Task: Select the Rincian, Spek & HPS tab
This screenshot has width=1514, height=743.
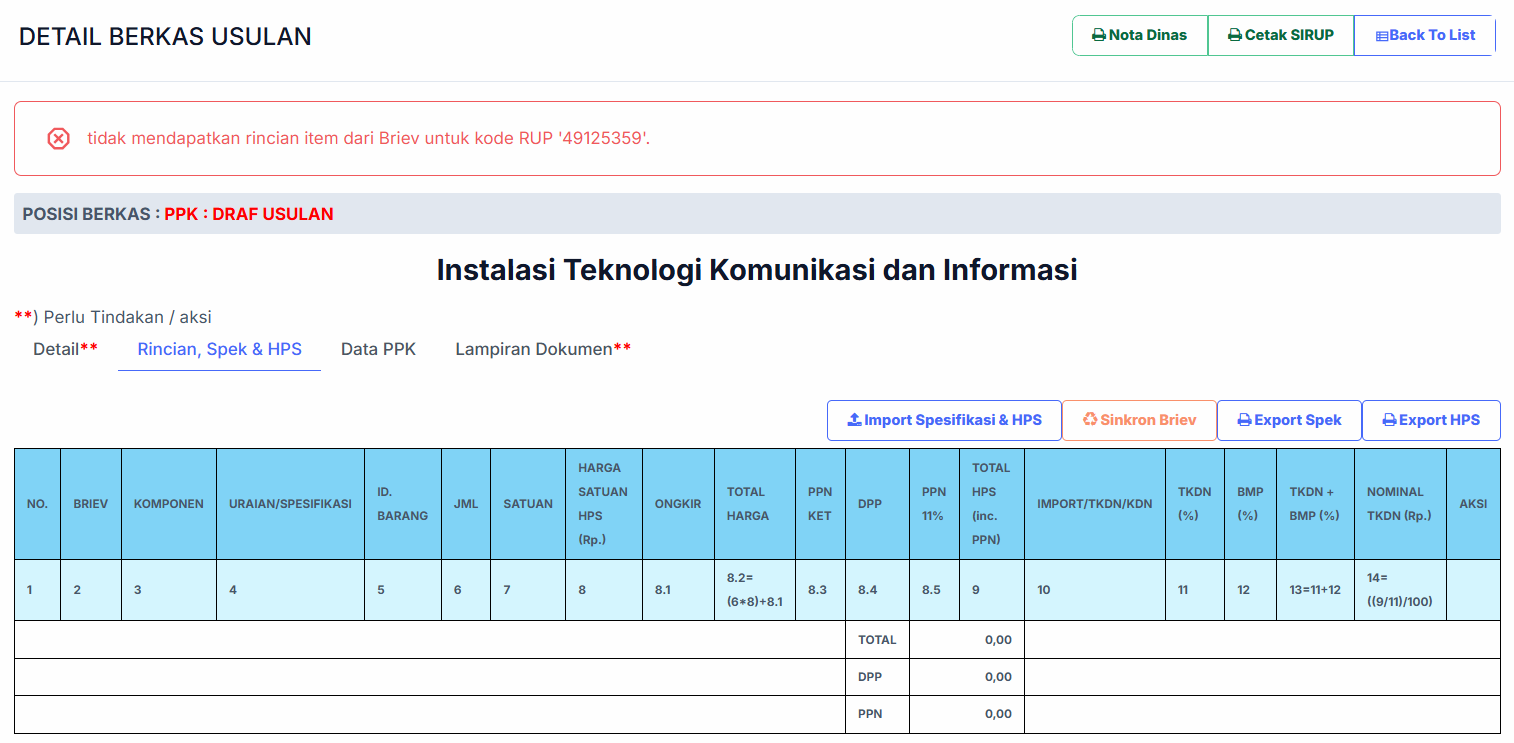Action: click(219, 349)
